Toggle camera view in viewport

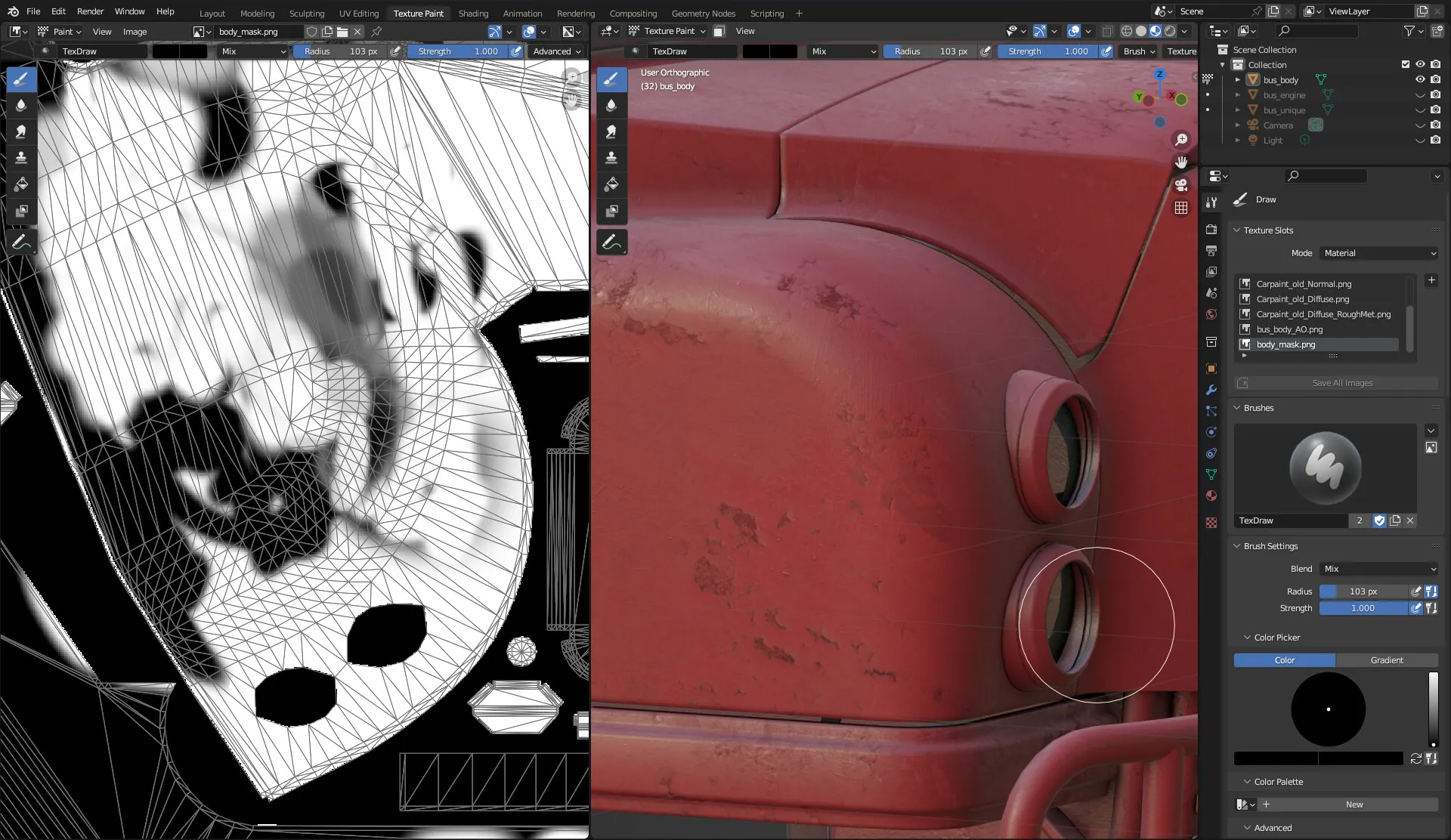[x=1181, y=185]
